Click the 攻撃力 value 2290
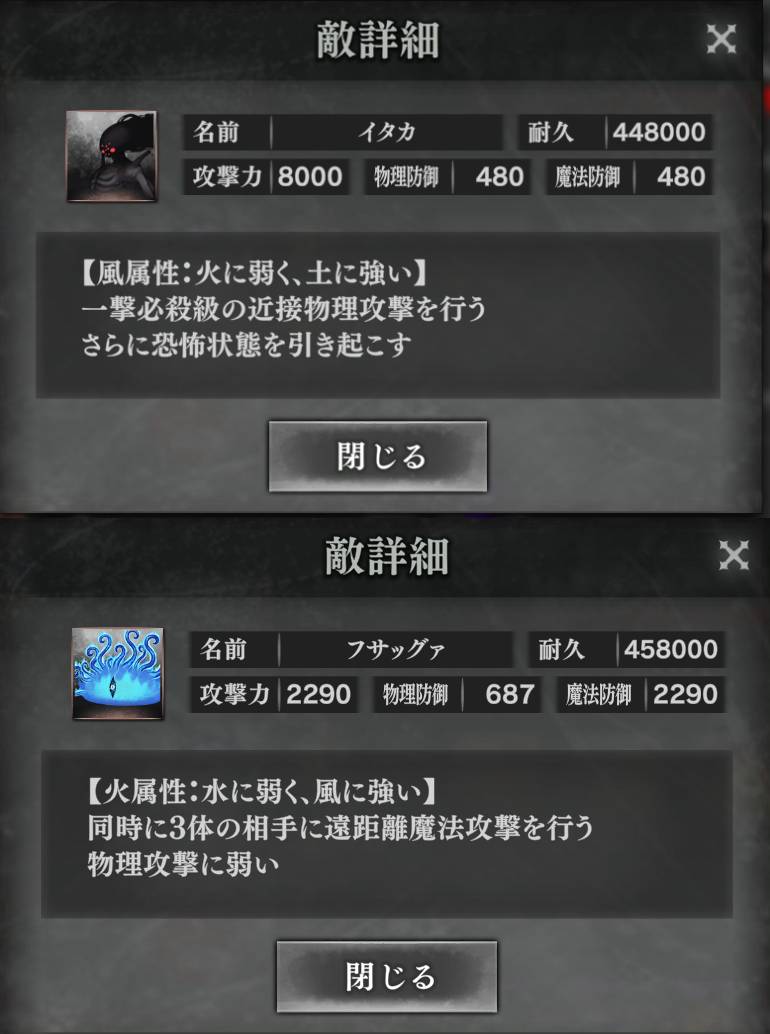The image size is (770, 1034). click(x=319, y=694)
